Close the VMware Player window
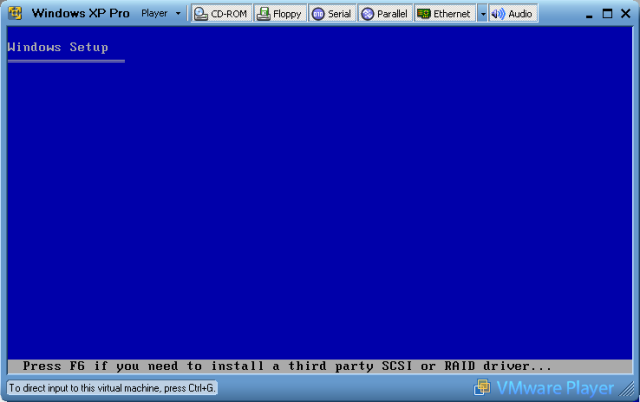Image resolution: width=640 pixels, height=402 pixels. point(626,13)
